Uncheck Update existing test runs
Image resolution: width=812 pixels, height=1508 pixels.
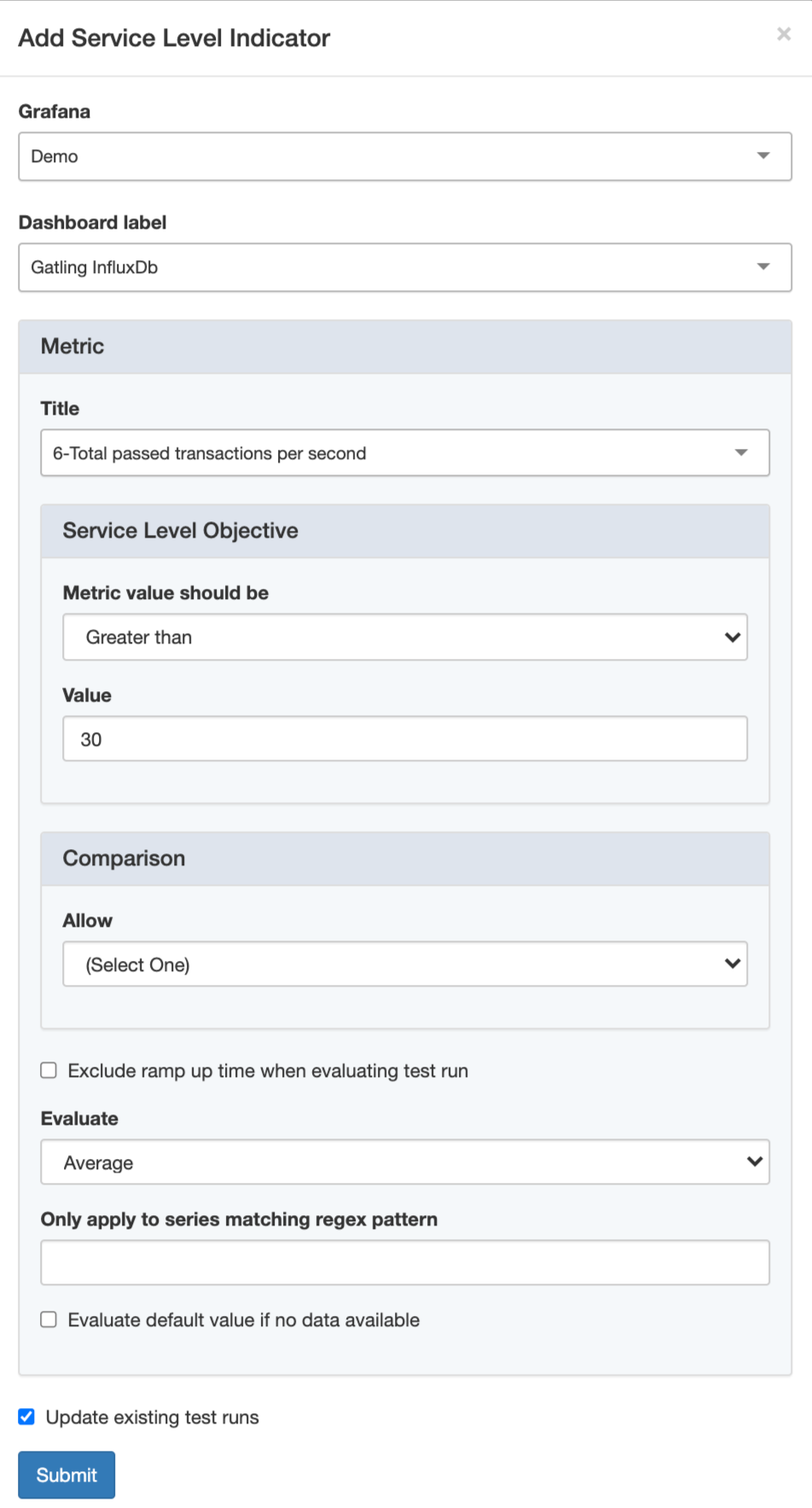26,1417
